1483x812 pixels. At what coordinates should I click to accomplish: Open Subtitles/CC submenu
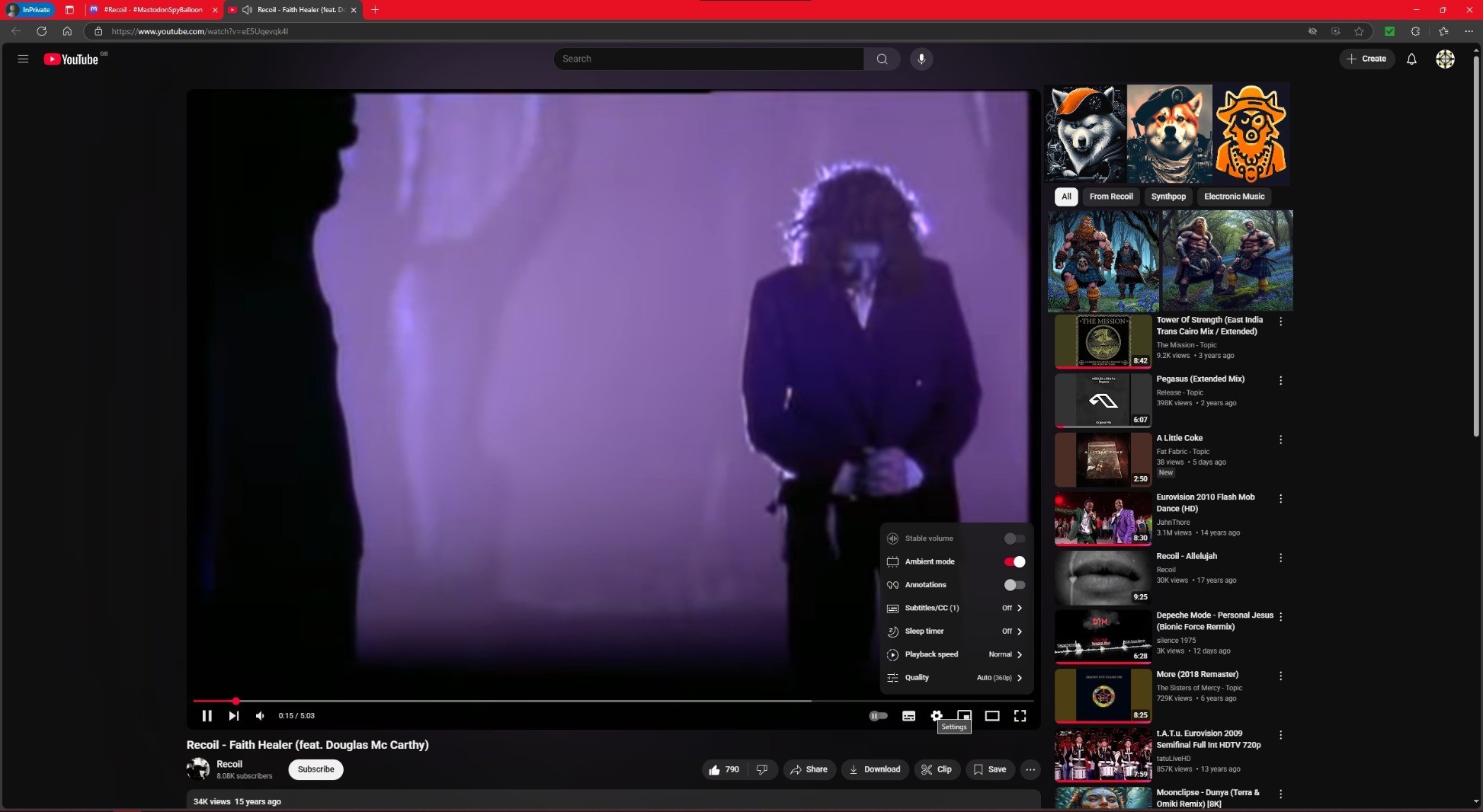coord(956,608)
